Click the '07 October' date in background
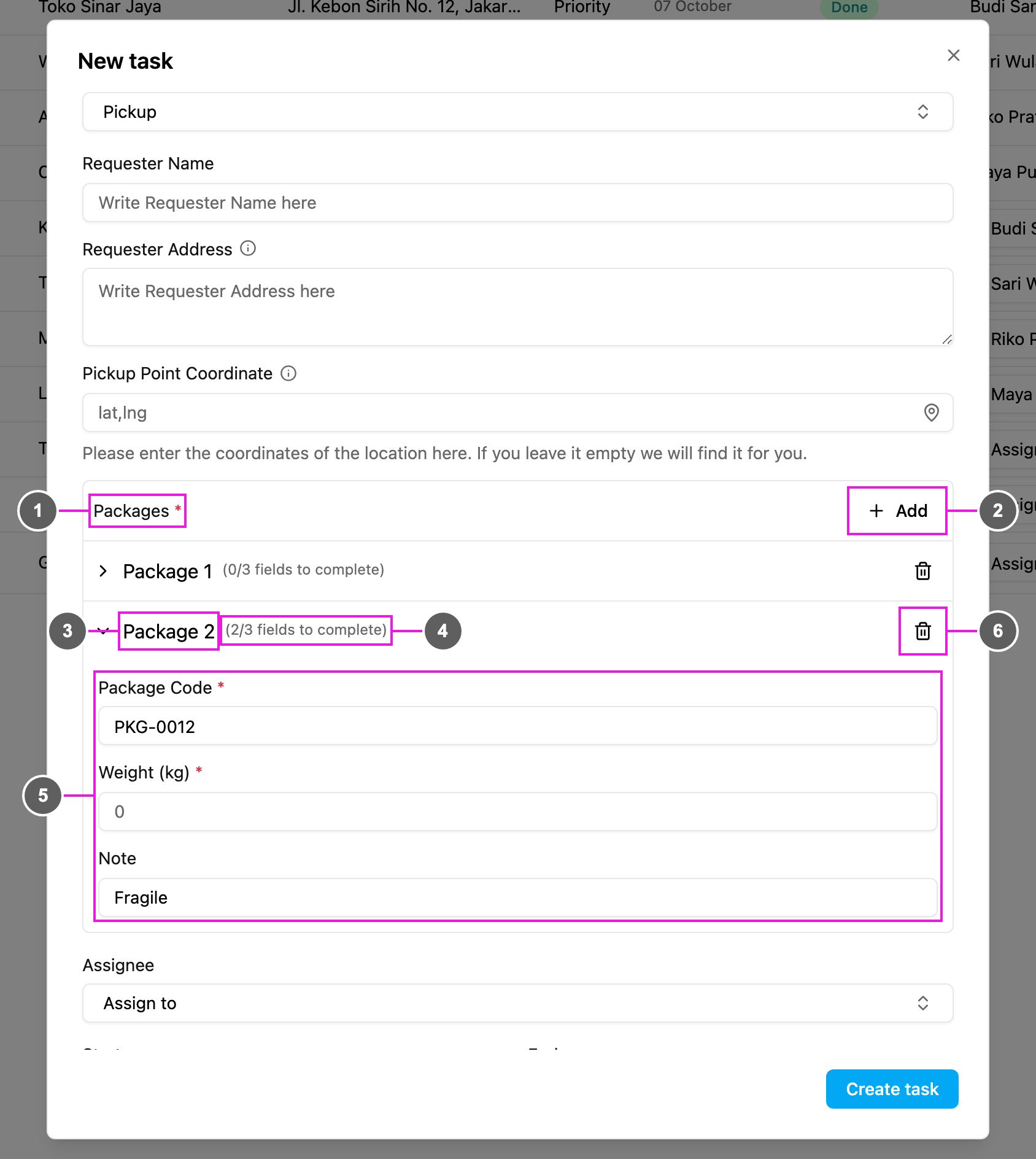 coord(692,6)
